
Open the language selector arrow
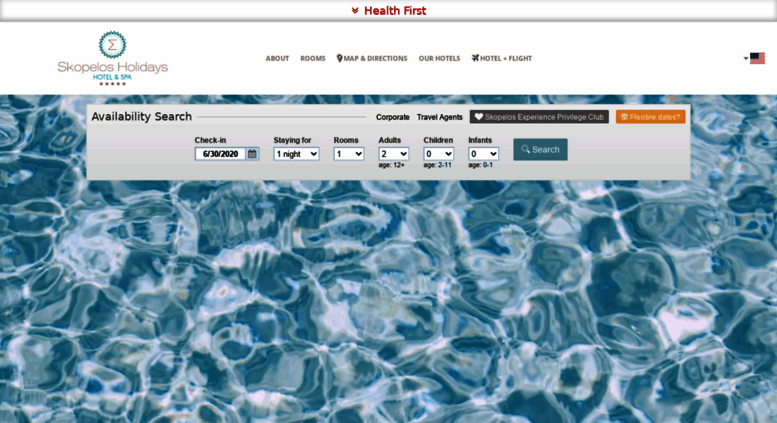(746, 58)
